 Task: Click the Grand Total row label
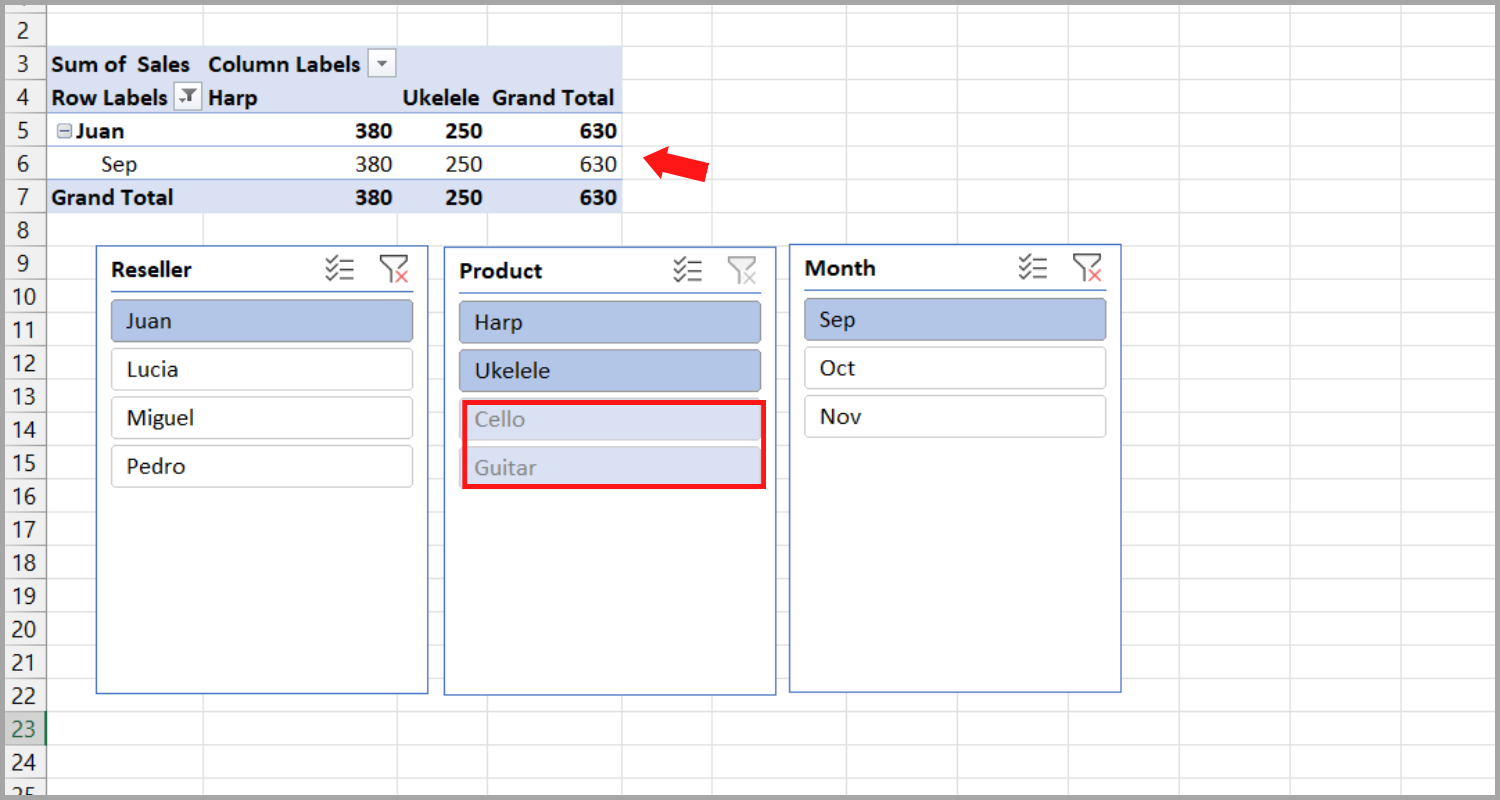pos(112,197)
